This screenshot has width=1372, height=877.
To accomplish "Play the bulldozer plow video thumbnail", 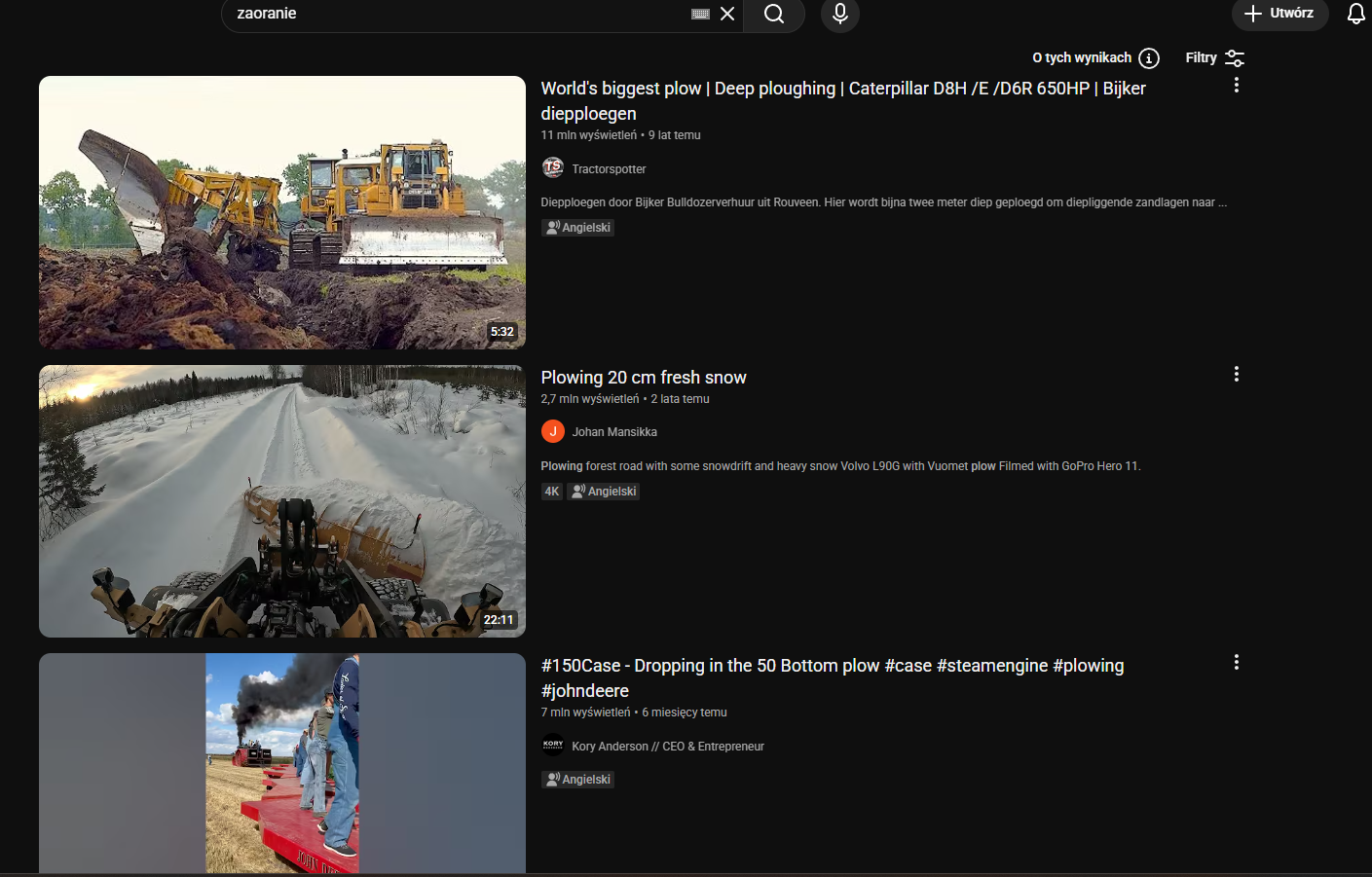I will (x=282, y=212).
